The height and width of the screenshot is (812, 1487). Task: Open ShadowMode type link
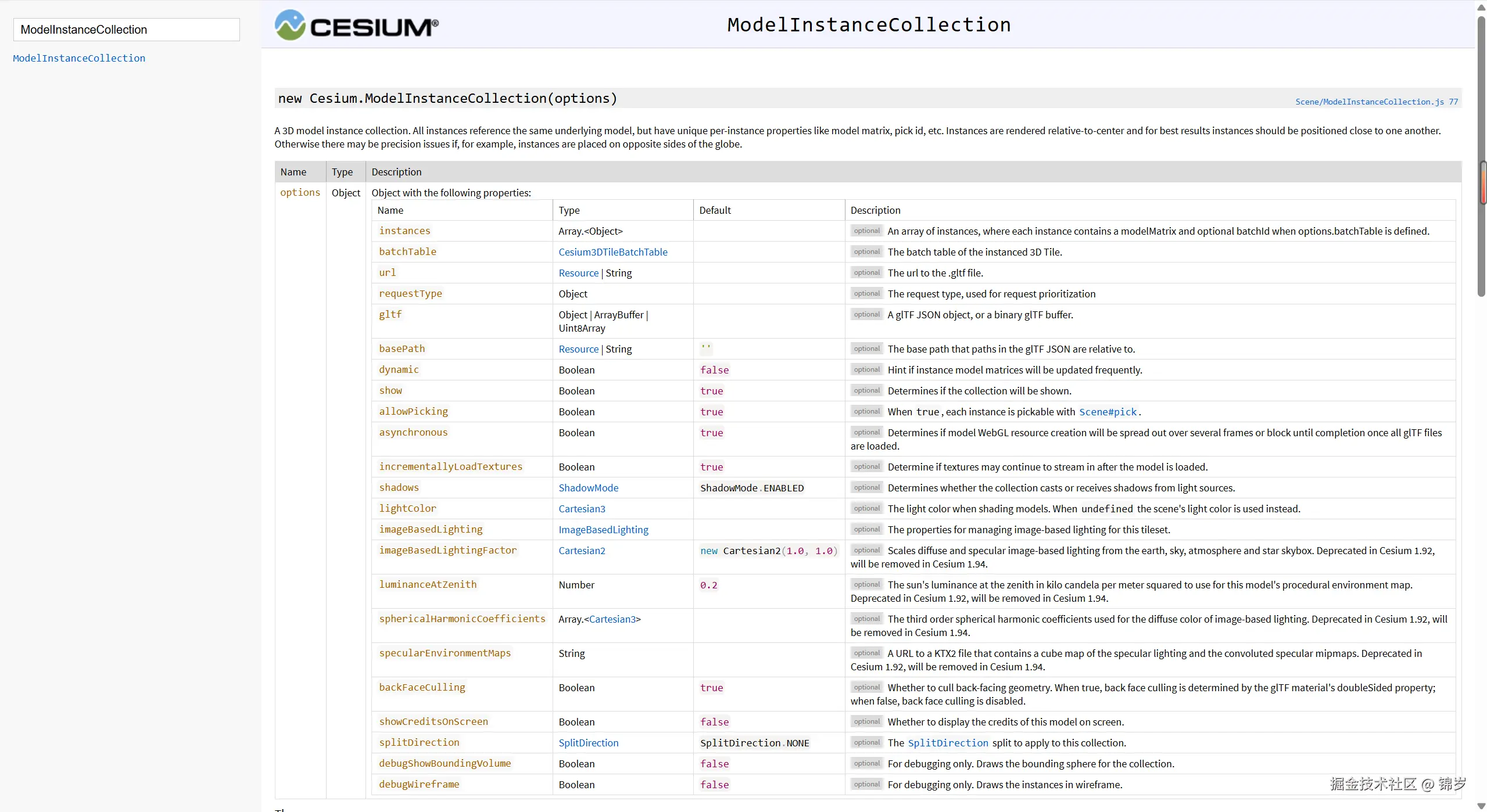[x=588, y=488]
